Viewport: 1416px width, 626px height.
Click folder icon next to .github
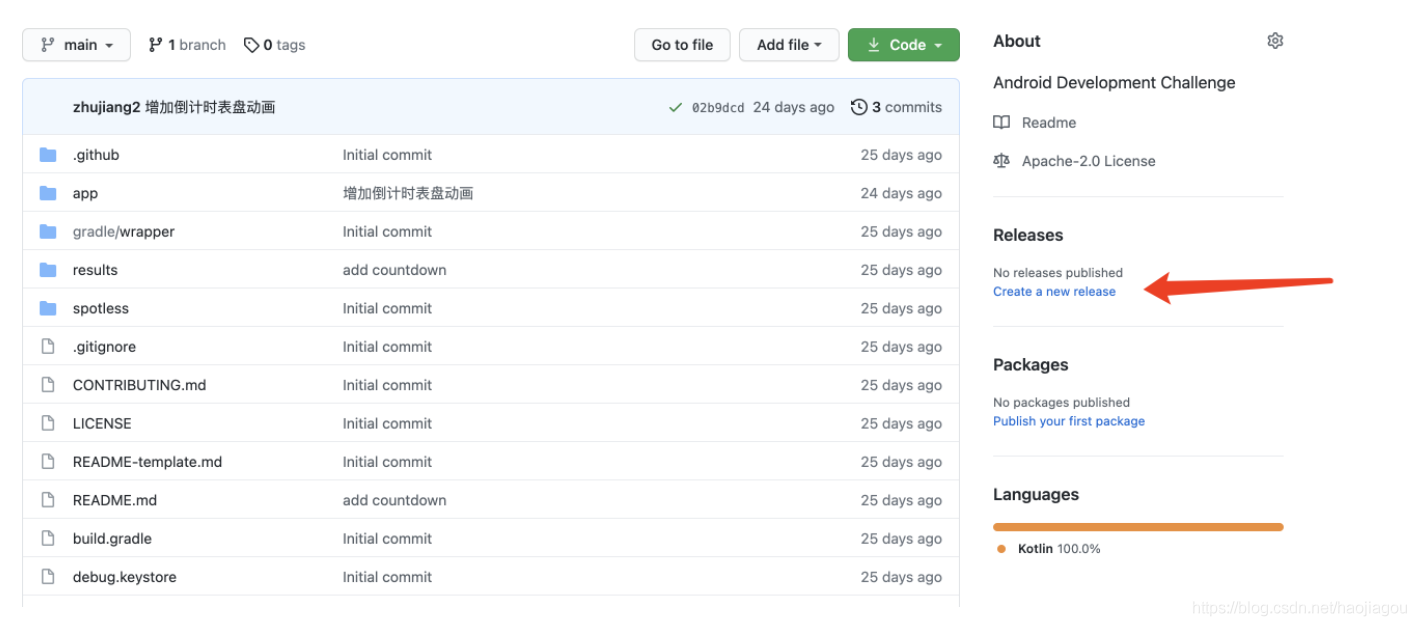48,155
